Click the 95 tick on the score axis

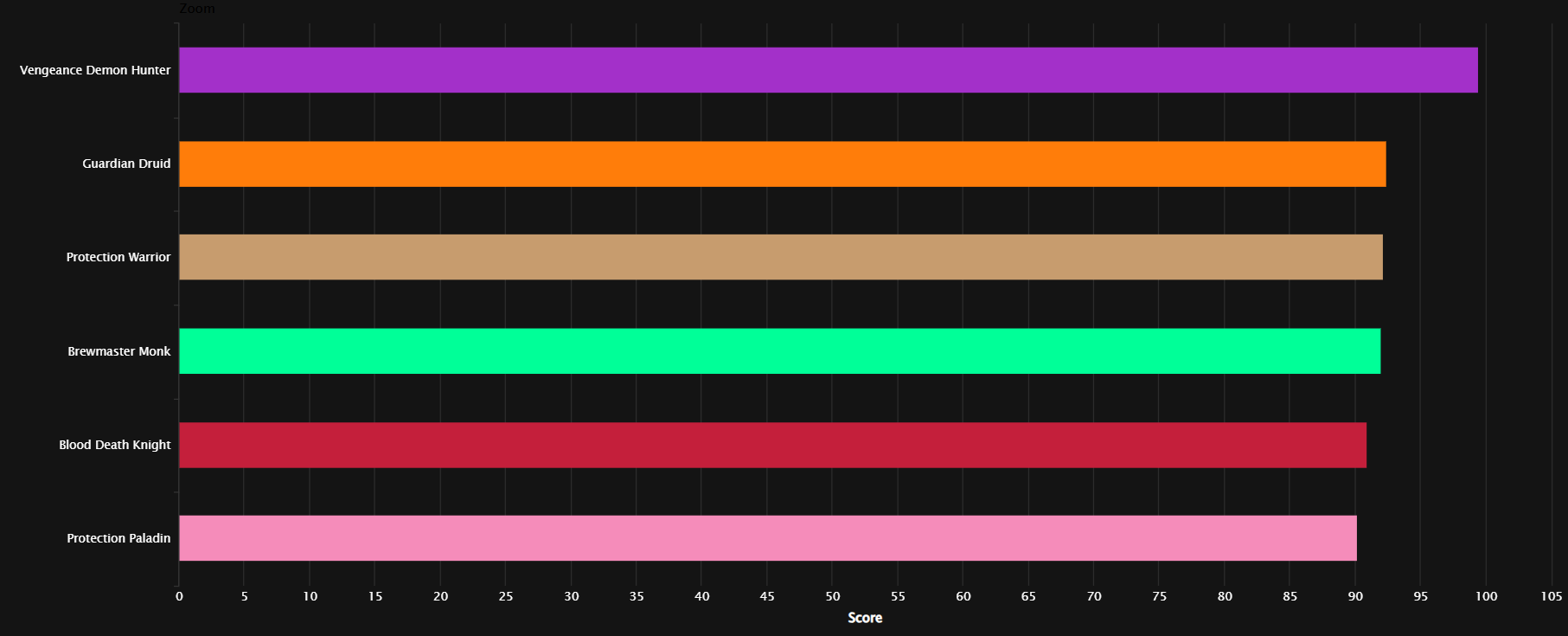coord(1421,596)
